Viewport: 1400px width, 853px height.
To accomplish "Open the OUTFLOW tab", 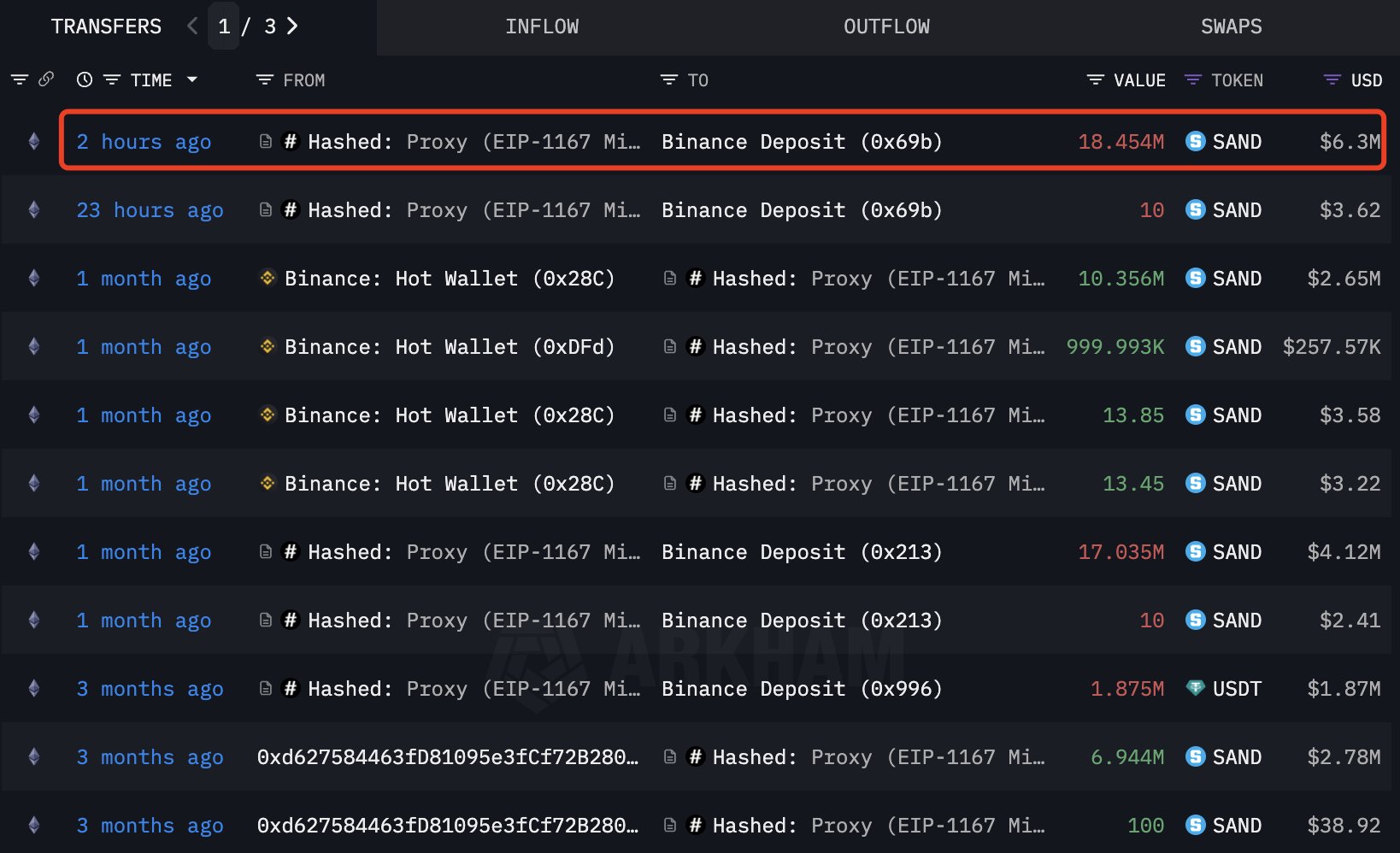I will click(886, 26).
